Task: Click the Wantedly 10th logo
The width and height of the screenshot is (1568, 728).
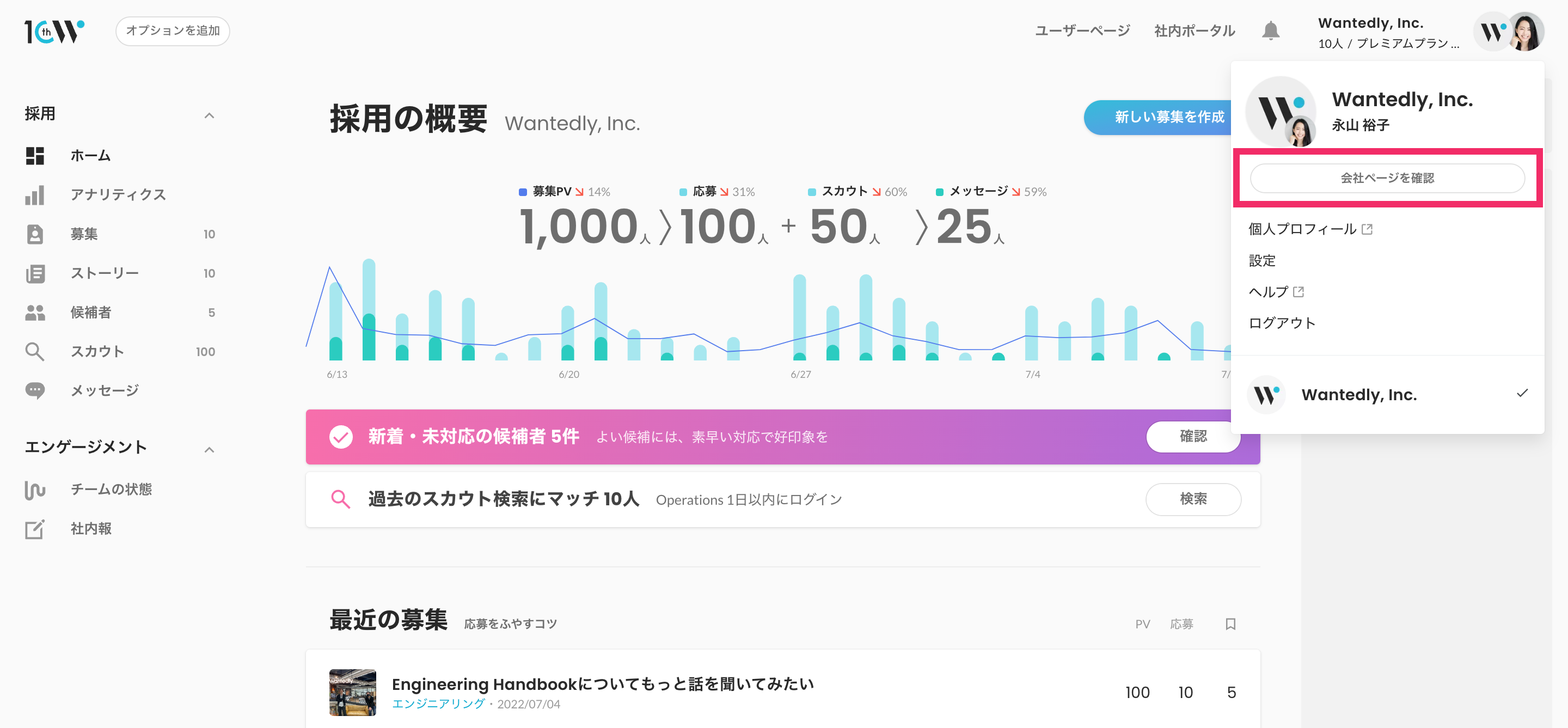Action: click(x=54, y=31)
